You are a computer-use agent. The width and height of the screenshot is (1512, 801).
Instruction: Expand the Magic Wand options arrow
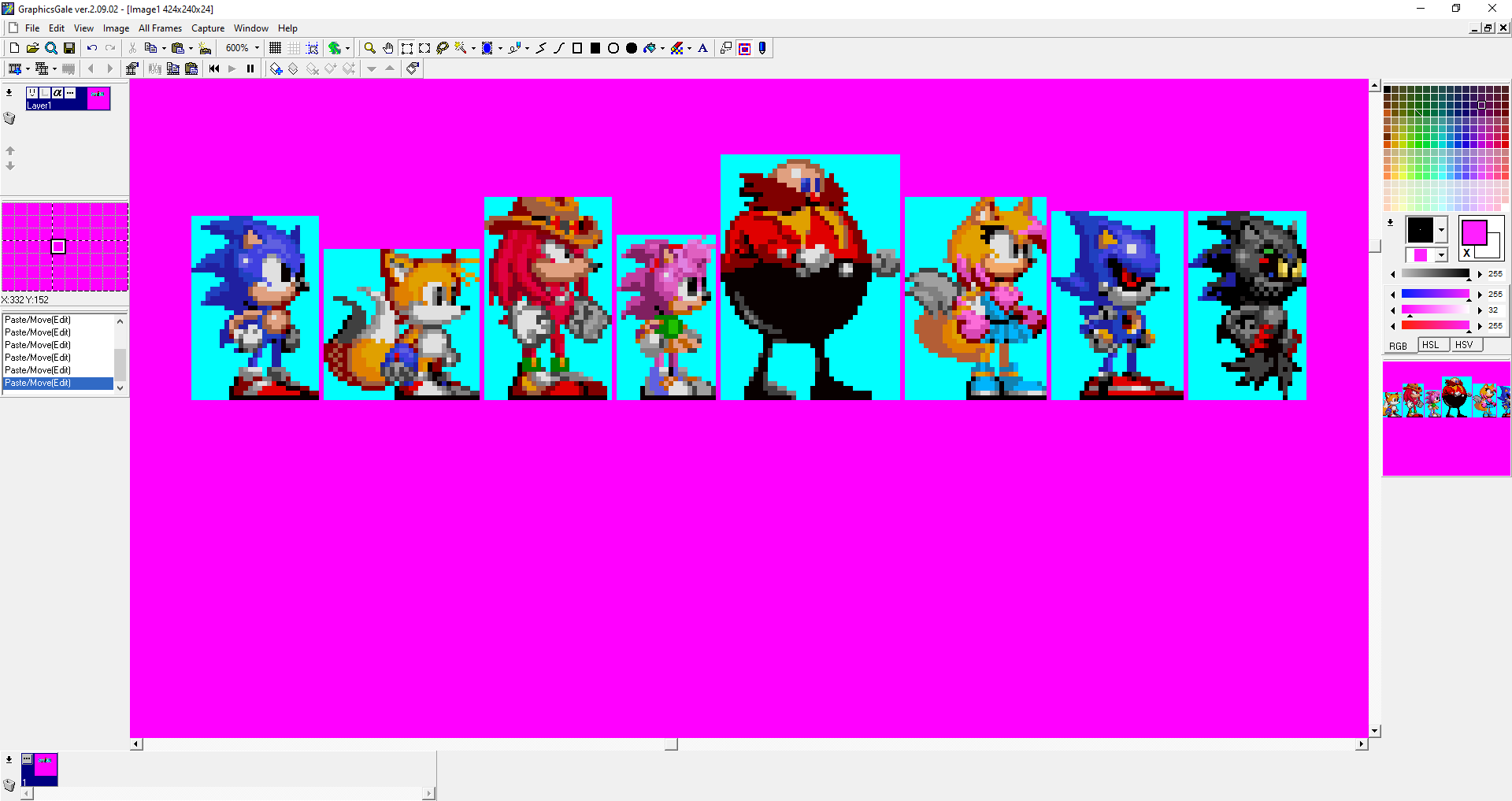point(473,48)
